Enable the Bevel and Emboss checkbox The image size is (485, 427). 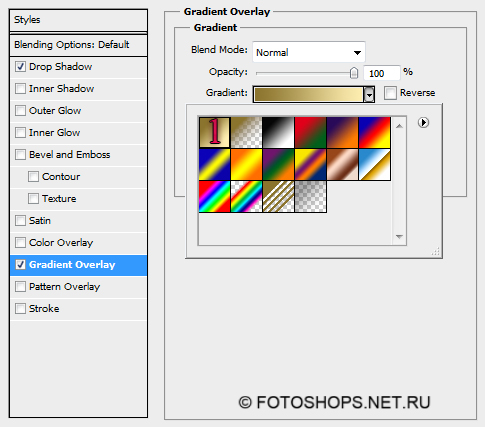coord(21,155)
